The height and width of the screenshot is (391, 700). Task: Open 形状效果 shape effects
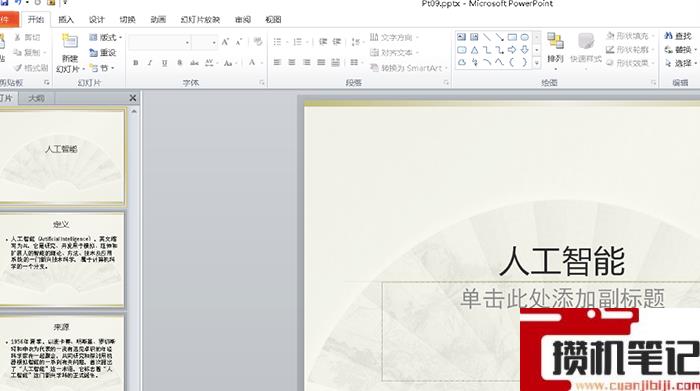(630, 63)
